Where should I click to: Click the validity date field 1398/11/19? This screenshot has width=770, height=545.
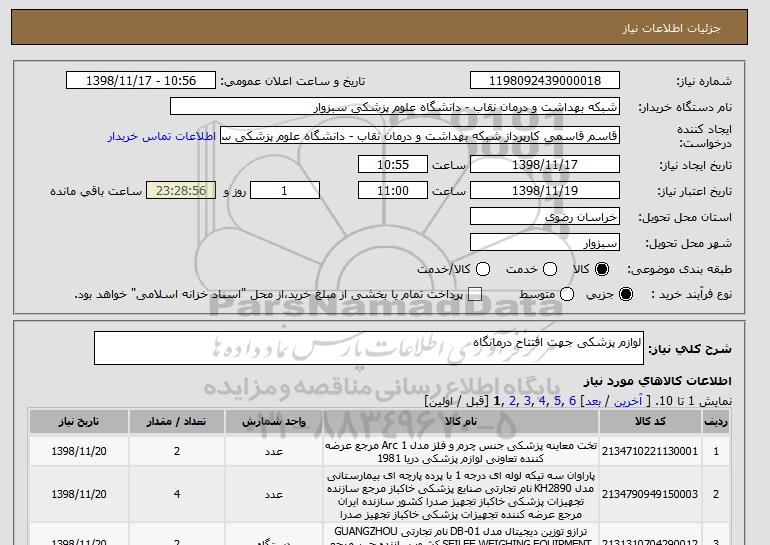point(545,191)
